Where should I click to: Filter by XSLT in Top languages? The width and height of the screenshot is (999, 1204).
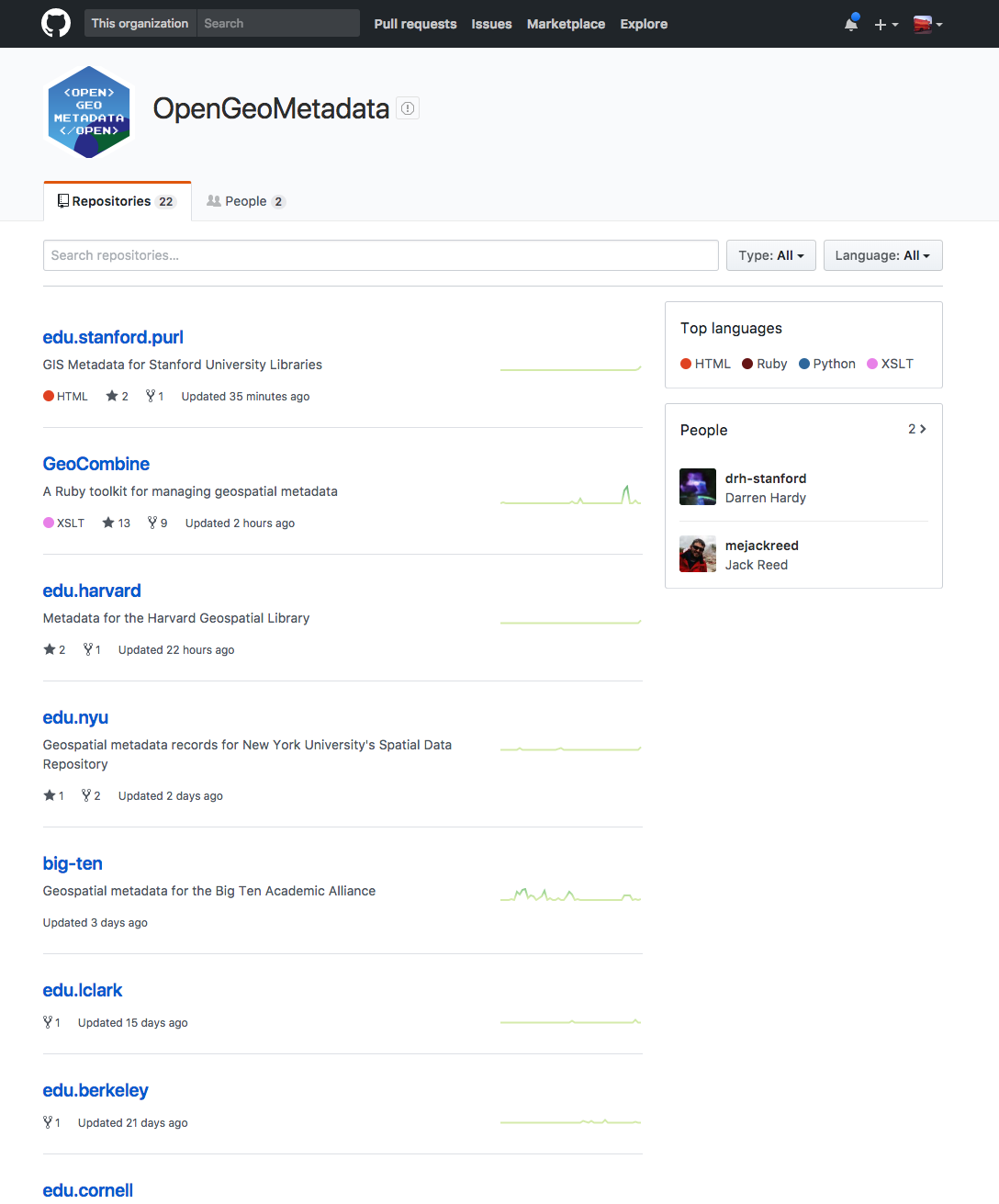(890, 364)
